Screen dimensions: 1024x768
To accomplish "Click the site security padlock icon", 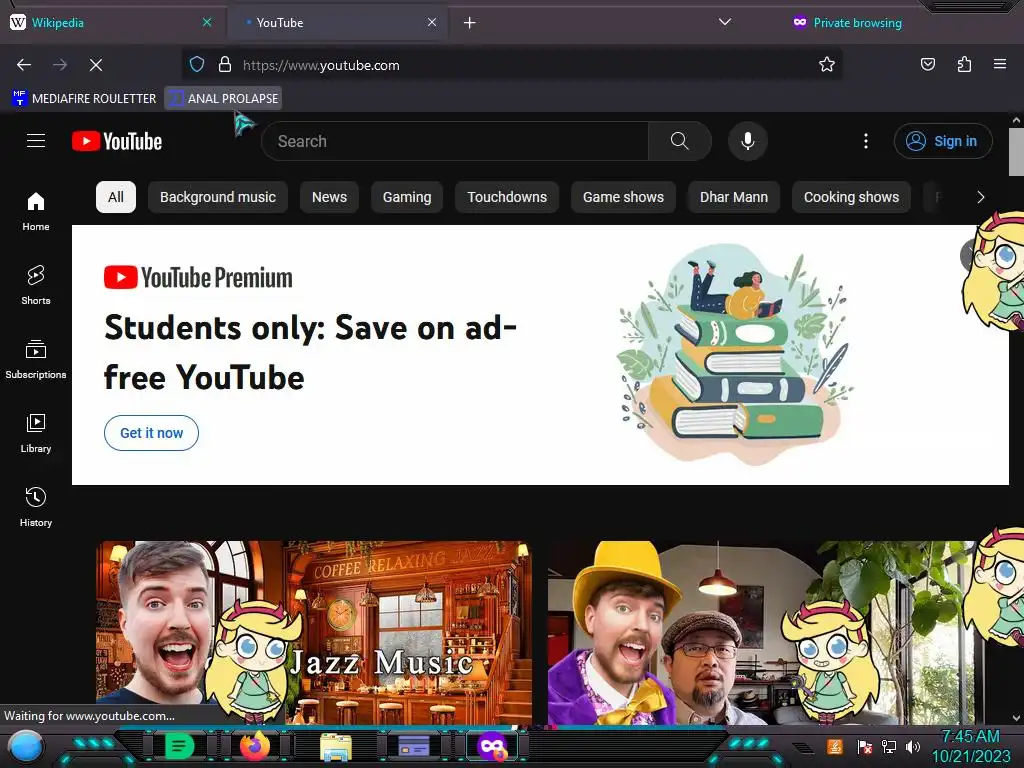I will pos(225,64).
